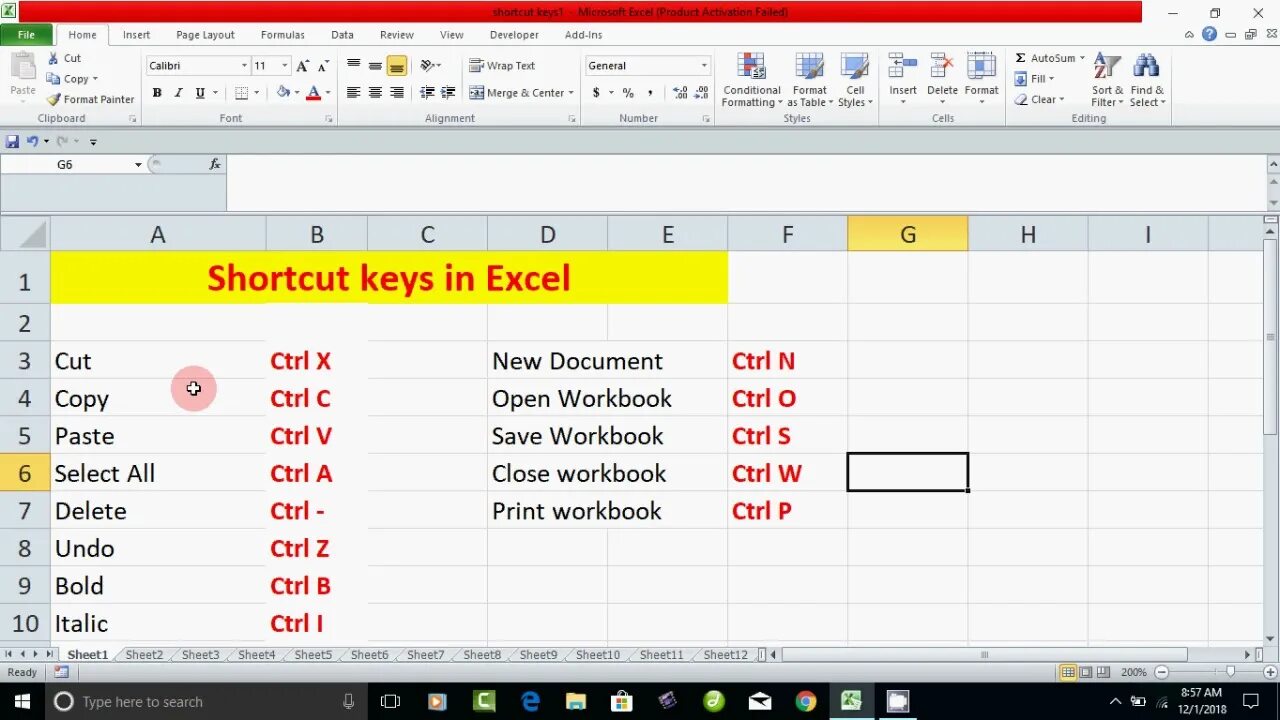
Task: Click the Insert cells icon
Action: click(903, 67)
